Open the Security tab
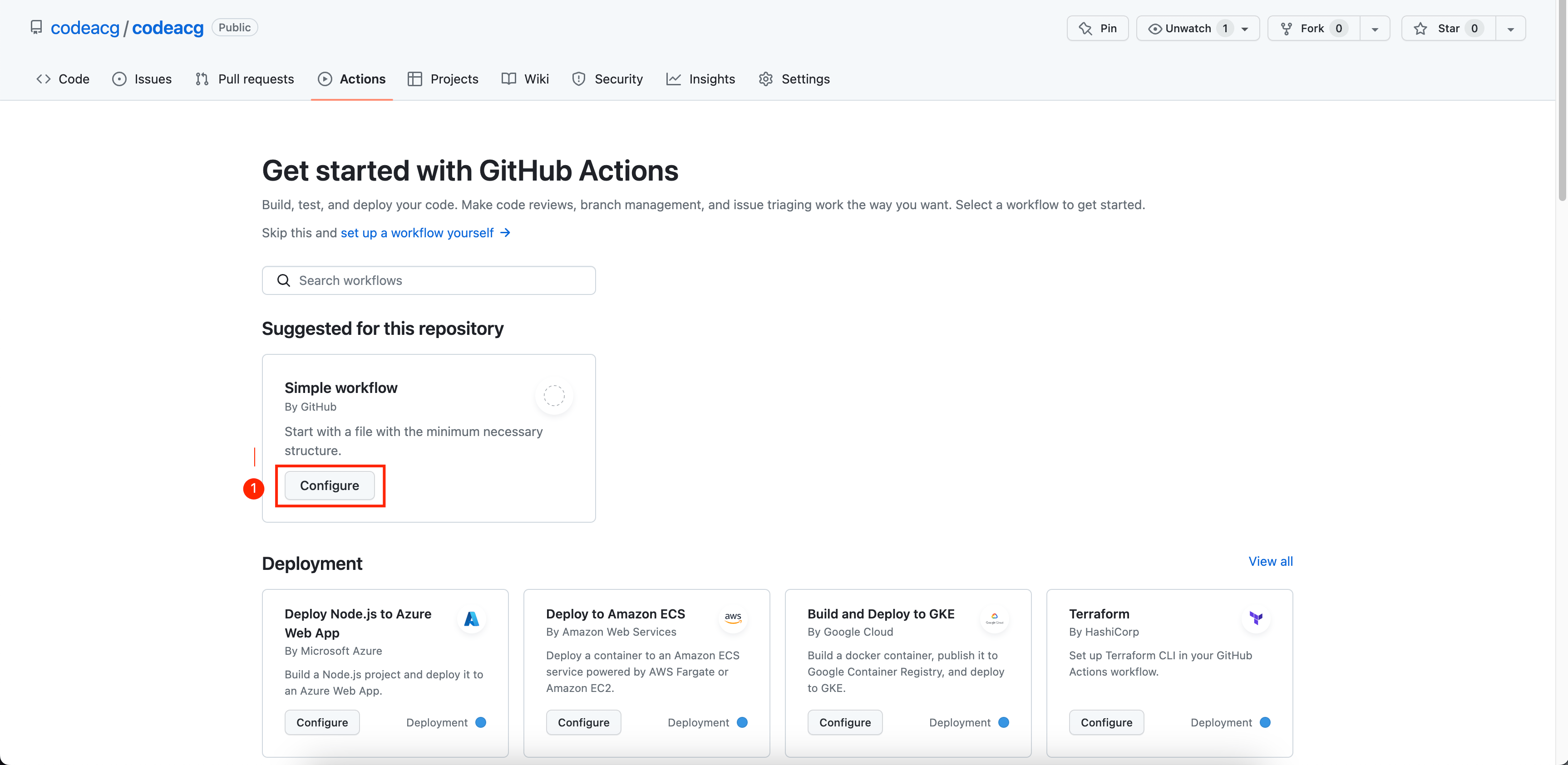The height and width of the screenshot is (765, 1568). click(607, 79)
